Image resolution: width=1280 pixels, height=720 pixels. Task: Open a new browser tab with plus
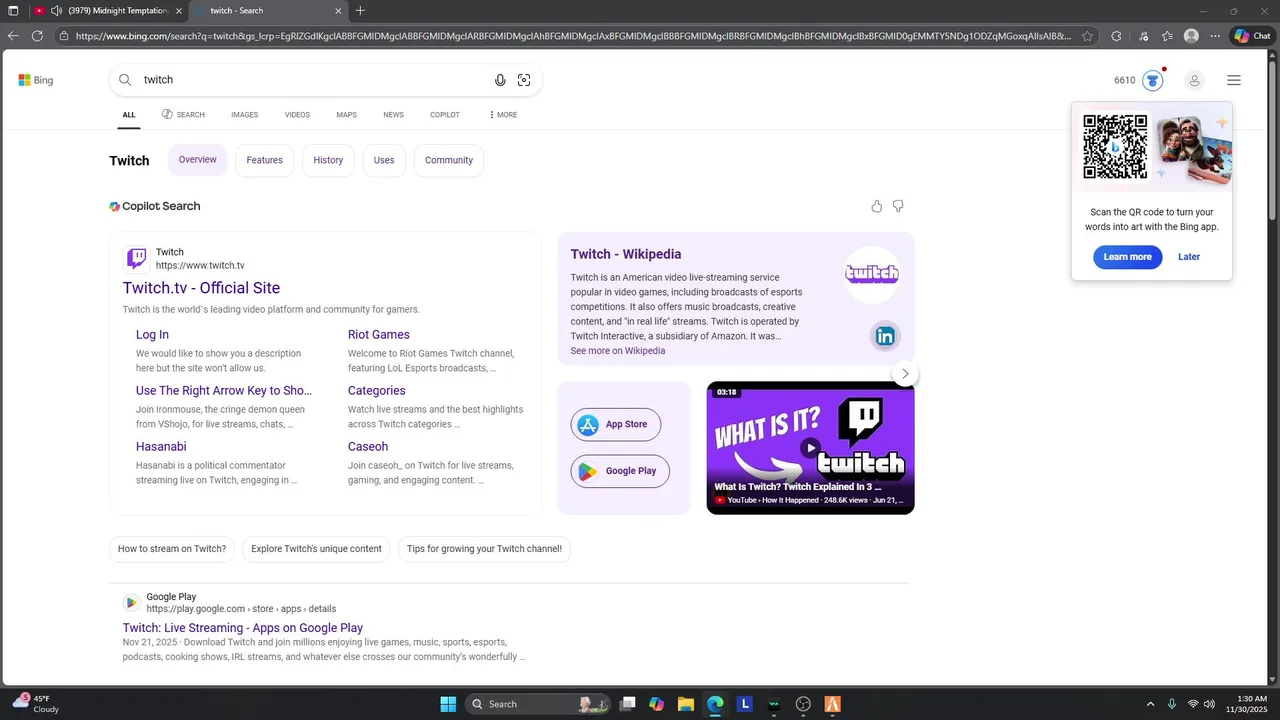(x=360, y=11)
